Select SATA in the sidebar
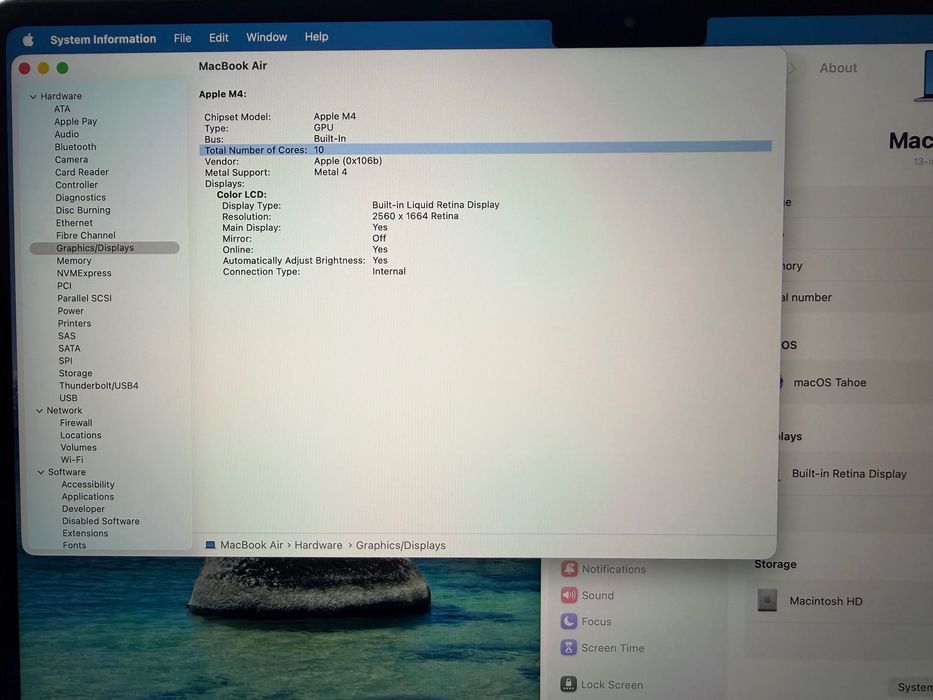This screenshot has height=700, width=933. (69, 348)
